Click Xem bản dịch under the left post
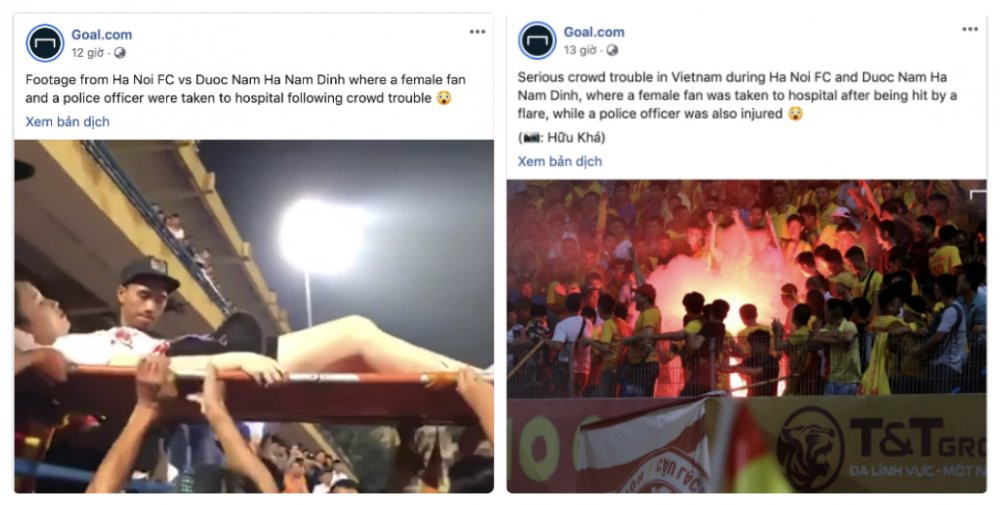Image resolution: width=1000 pixels, height=505 pixels. [68, 122]
